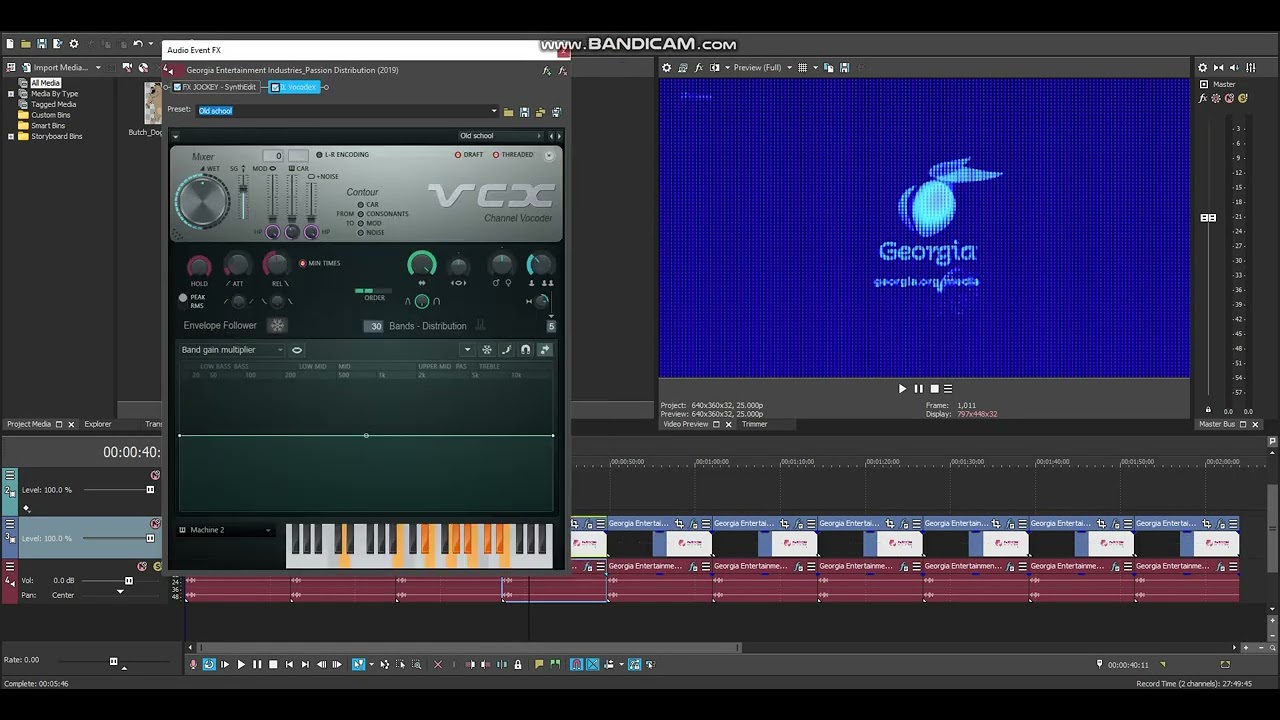Select MOD as contour source
The image size is (1280, 720).
(x=361, y=223)
